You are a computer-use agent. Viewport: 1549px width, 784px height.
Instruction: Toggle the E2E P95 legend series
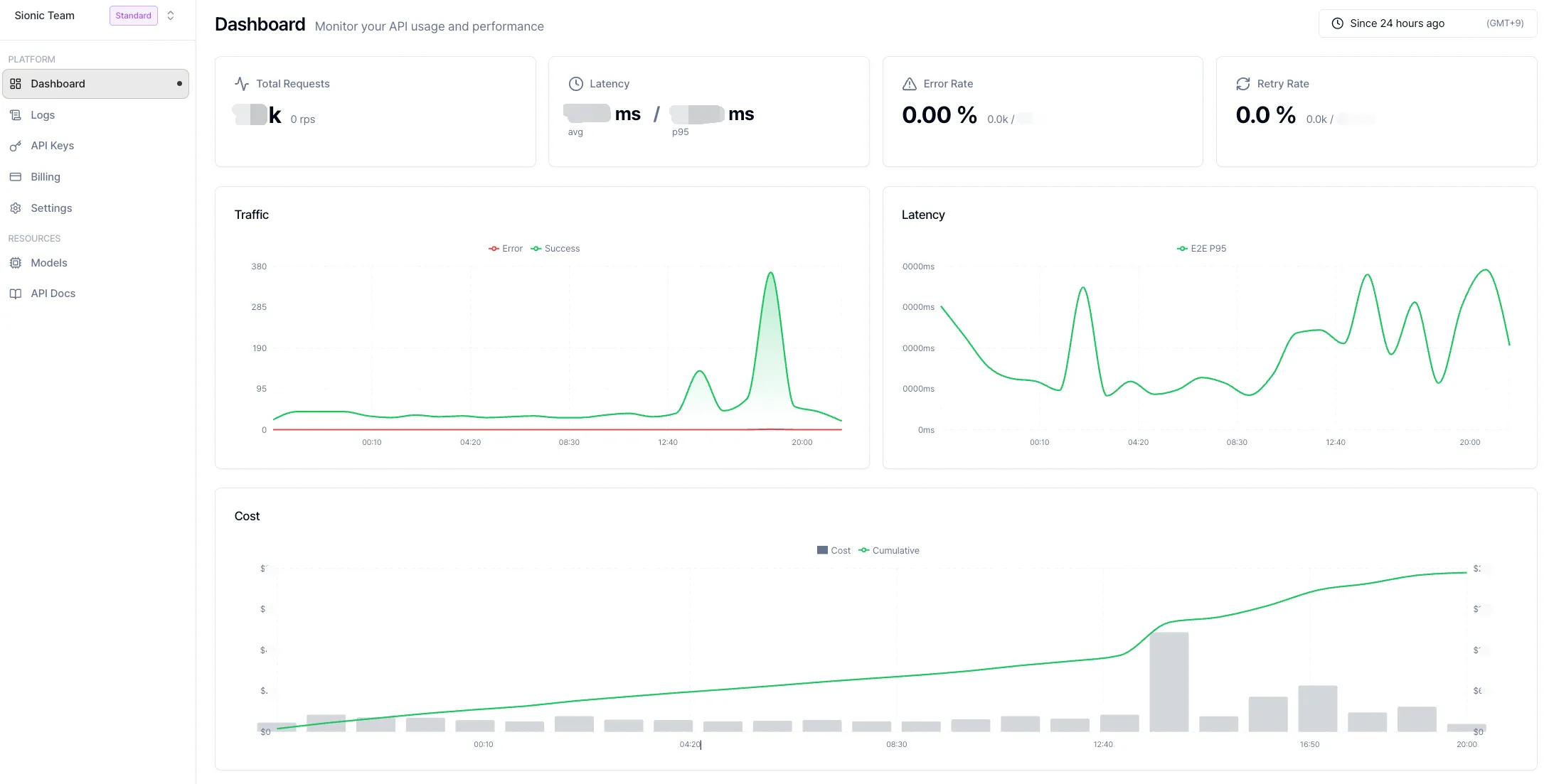[1202, 249]
